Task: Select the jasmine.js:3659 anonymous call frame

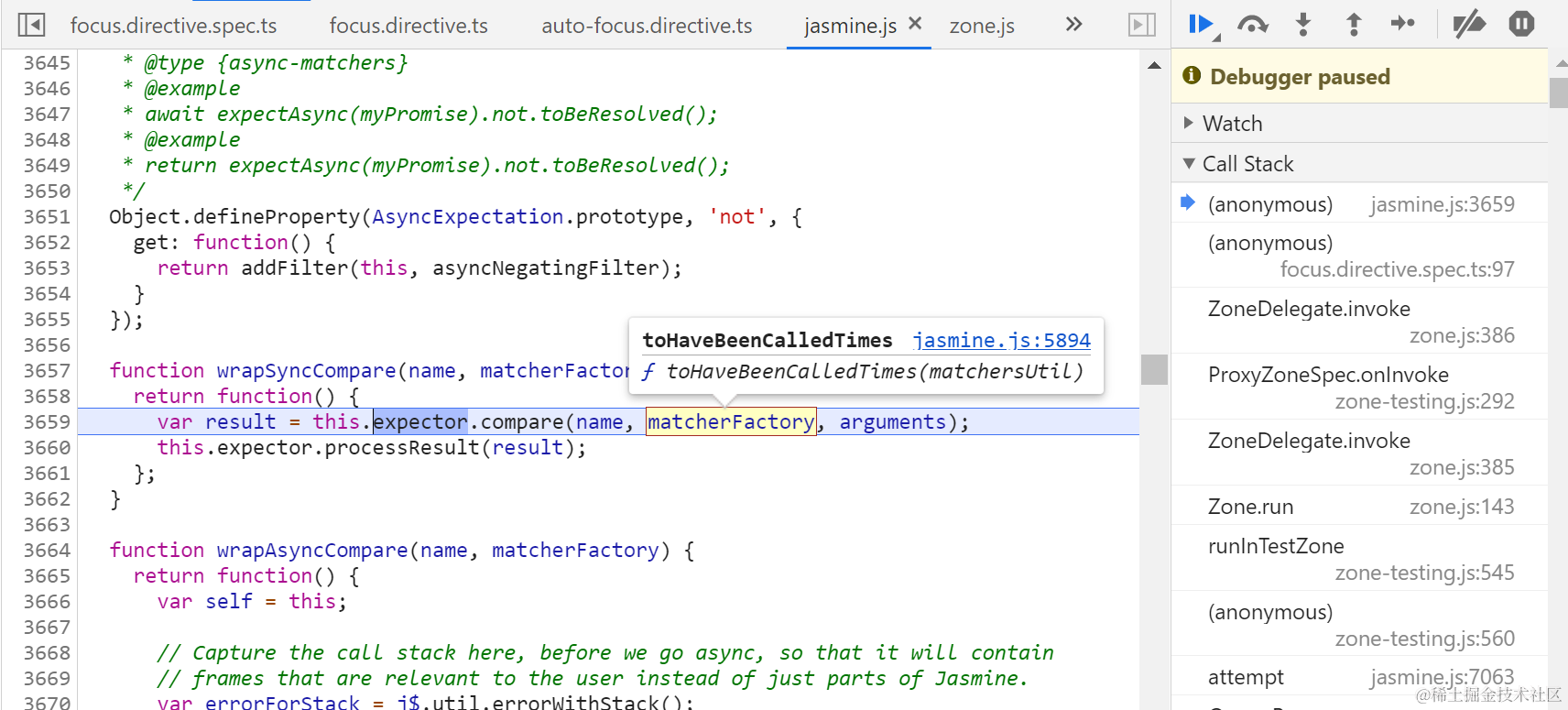Action: tap(1359, 203)
